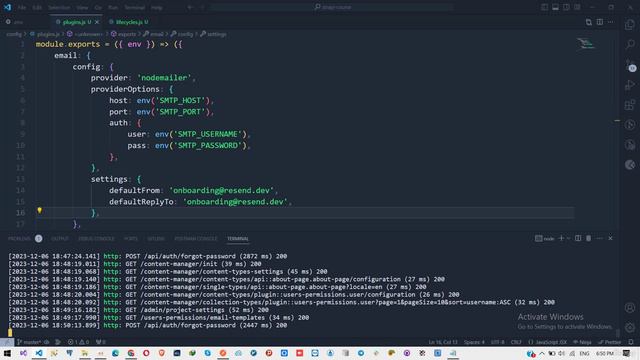Image resolution: width=640 pixels, height=360 pixels.
Task: Toggle the panel layout icon
Action: coord(555,7)
